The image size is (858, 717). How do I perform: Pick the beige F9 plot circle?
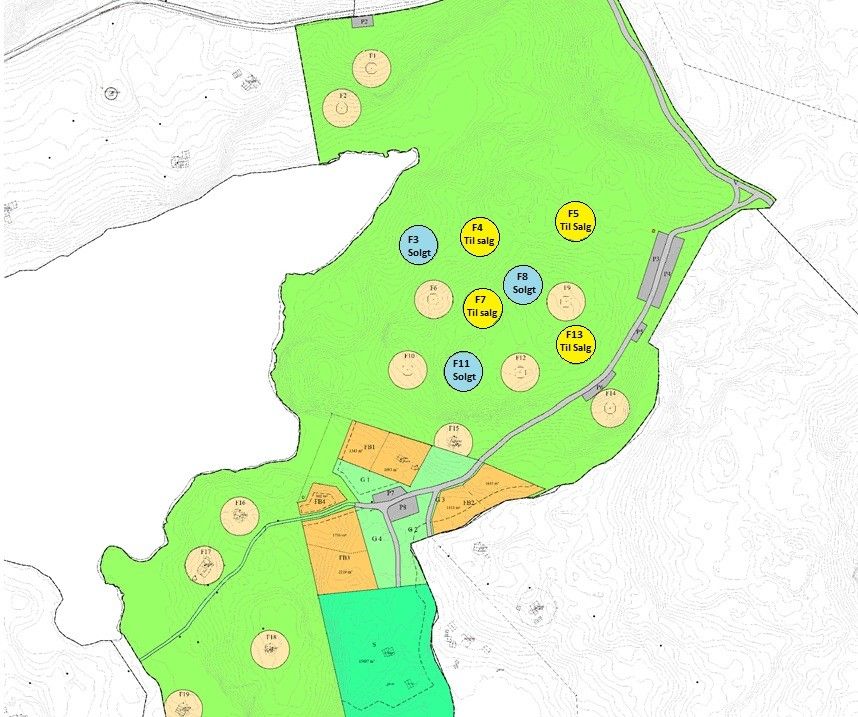(x=566, y=298)
